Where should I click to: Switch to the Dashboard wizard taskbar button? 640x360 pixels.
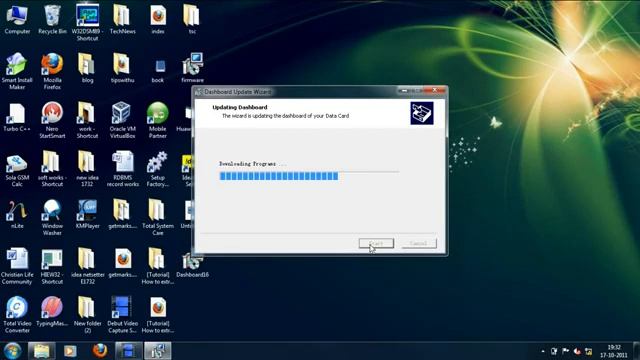[158, 351]
